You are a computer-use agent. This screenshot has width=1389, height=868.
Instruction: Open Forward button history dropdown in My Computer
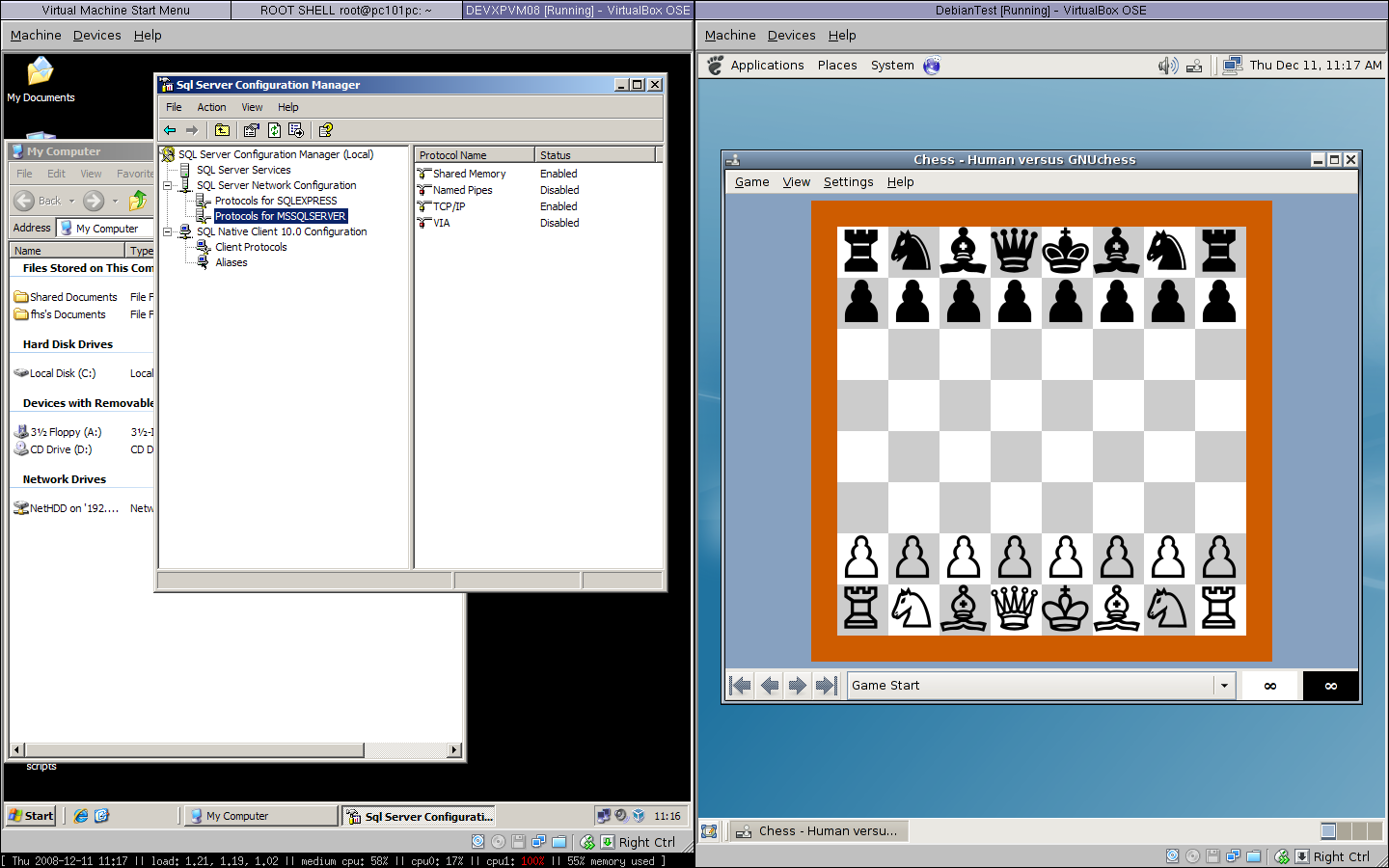(x=115, y=201)
